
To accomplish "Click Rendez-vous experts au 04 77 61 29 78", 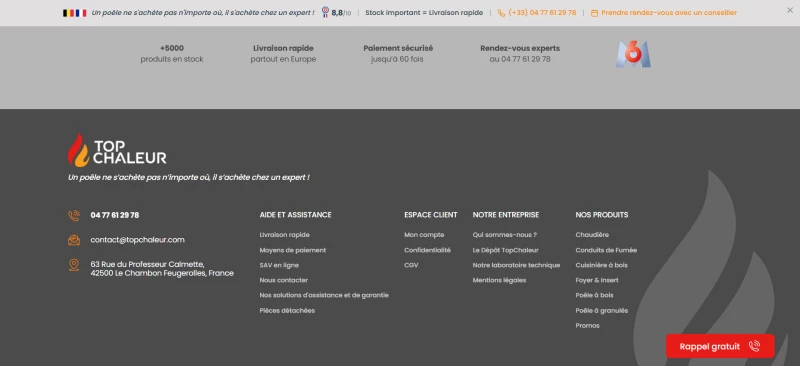I will tap(520, 54).
